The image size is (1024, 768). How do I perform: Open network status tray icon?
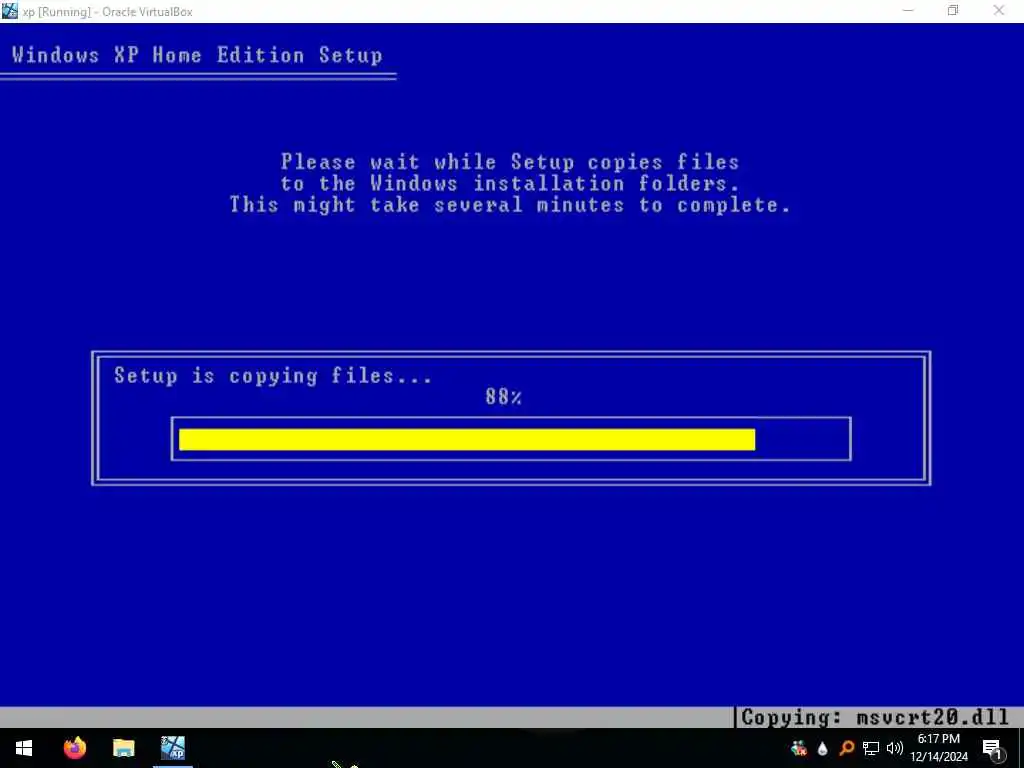[871, 748]
